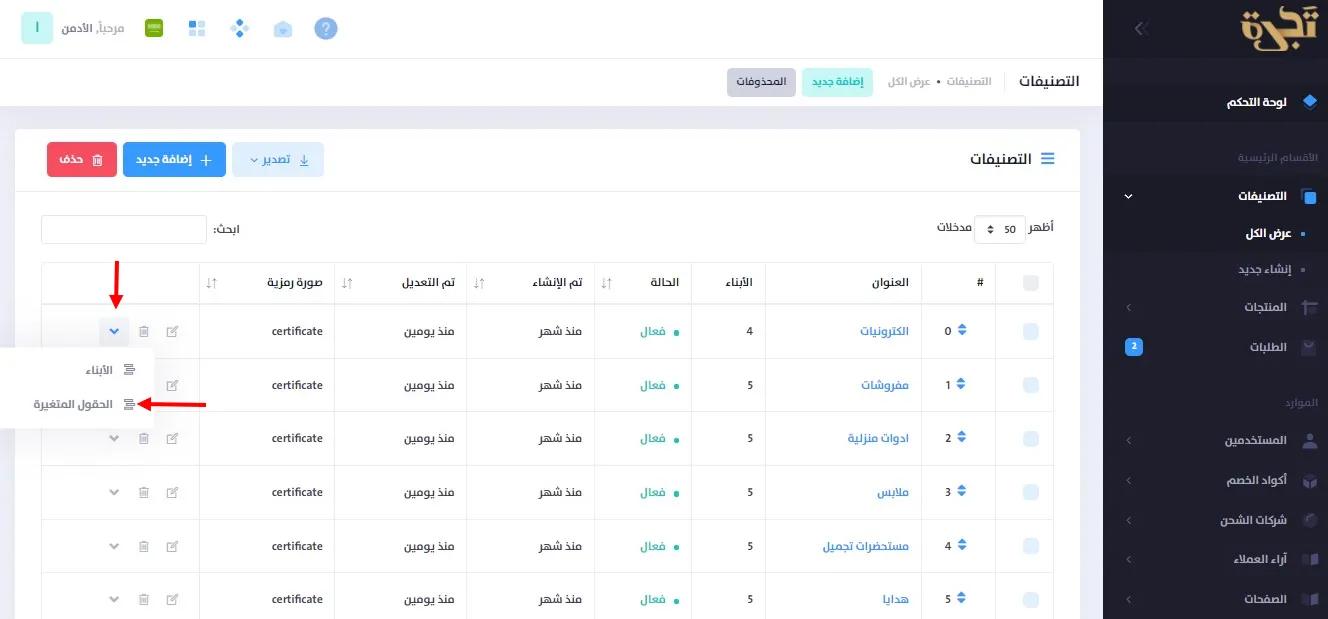1328x619 pixels.
Task: Click the red حذف delete button
Action: point(82,160)
